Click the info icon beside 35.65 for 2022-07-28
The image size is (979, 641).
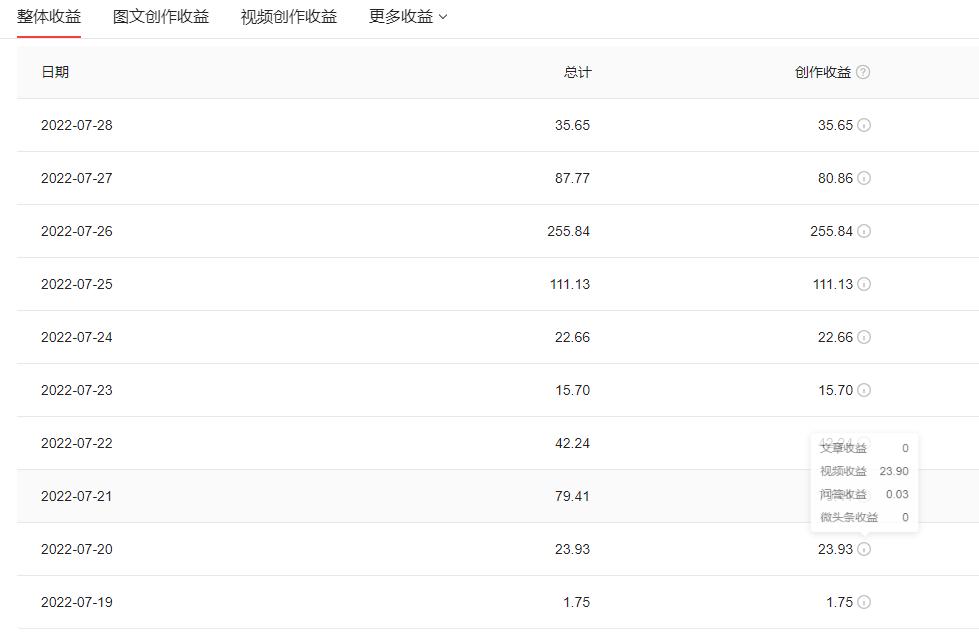866,125
